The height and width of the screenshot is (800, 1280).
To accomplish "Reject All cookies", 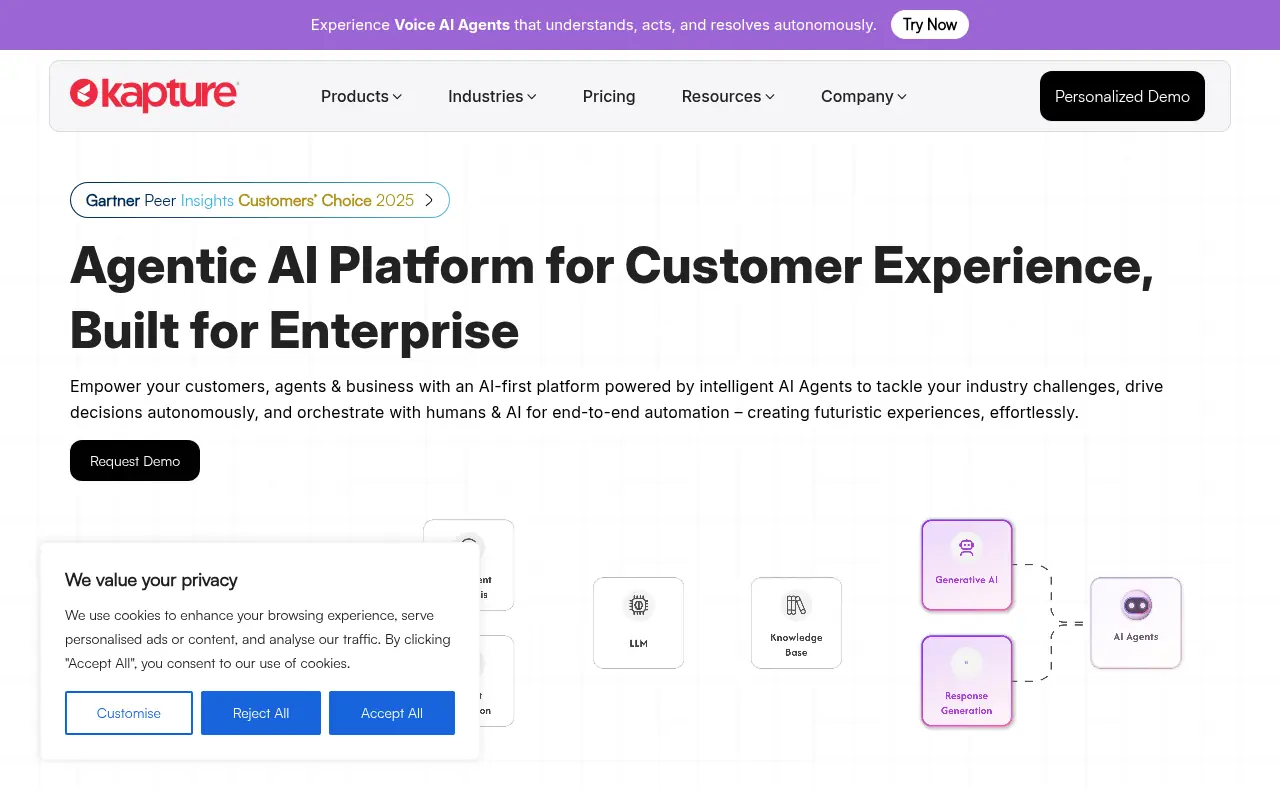I will pyautogui.click(x=261, y=713).
